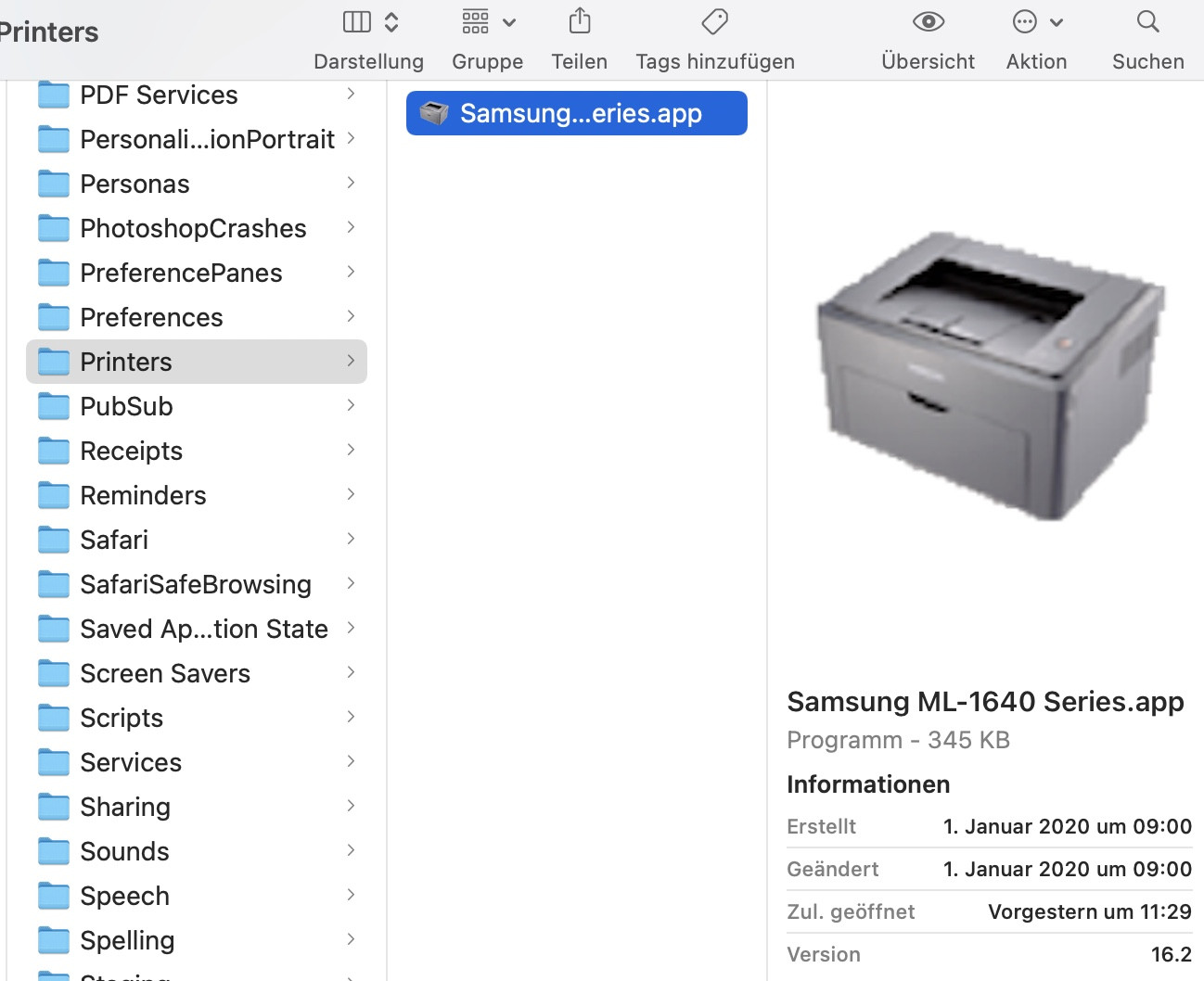Click the Samsung ML-1640 Series.app title
The image size is (1204, 981).
pyautogui.click(x=985, y=702)
